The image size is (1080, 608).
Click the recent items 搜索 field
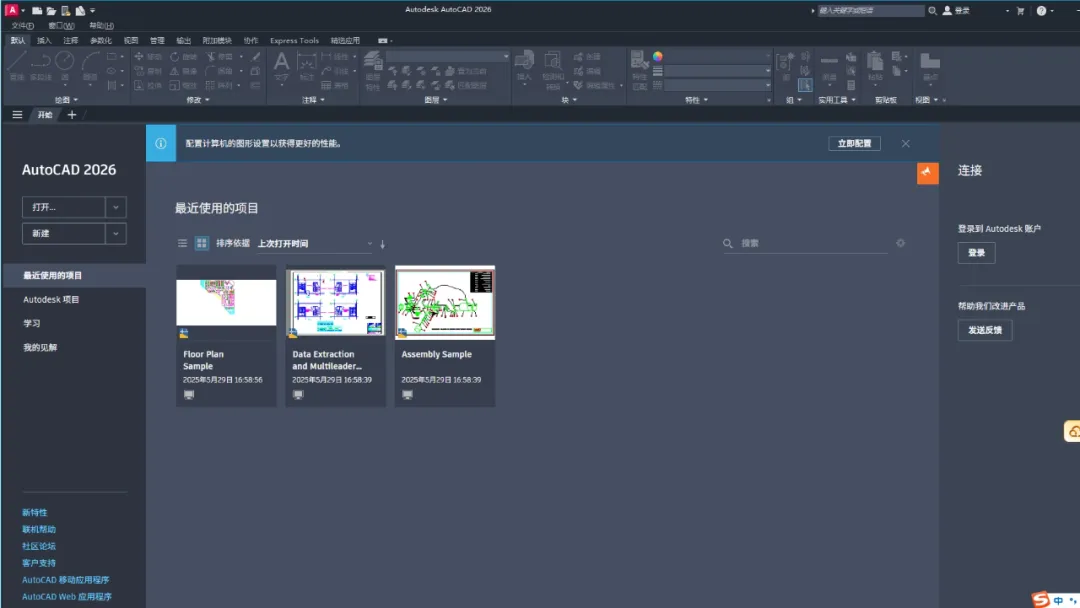pos(813,243)
